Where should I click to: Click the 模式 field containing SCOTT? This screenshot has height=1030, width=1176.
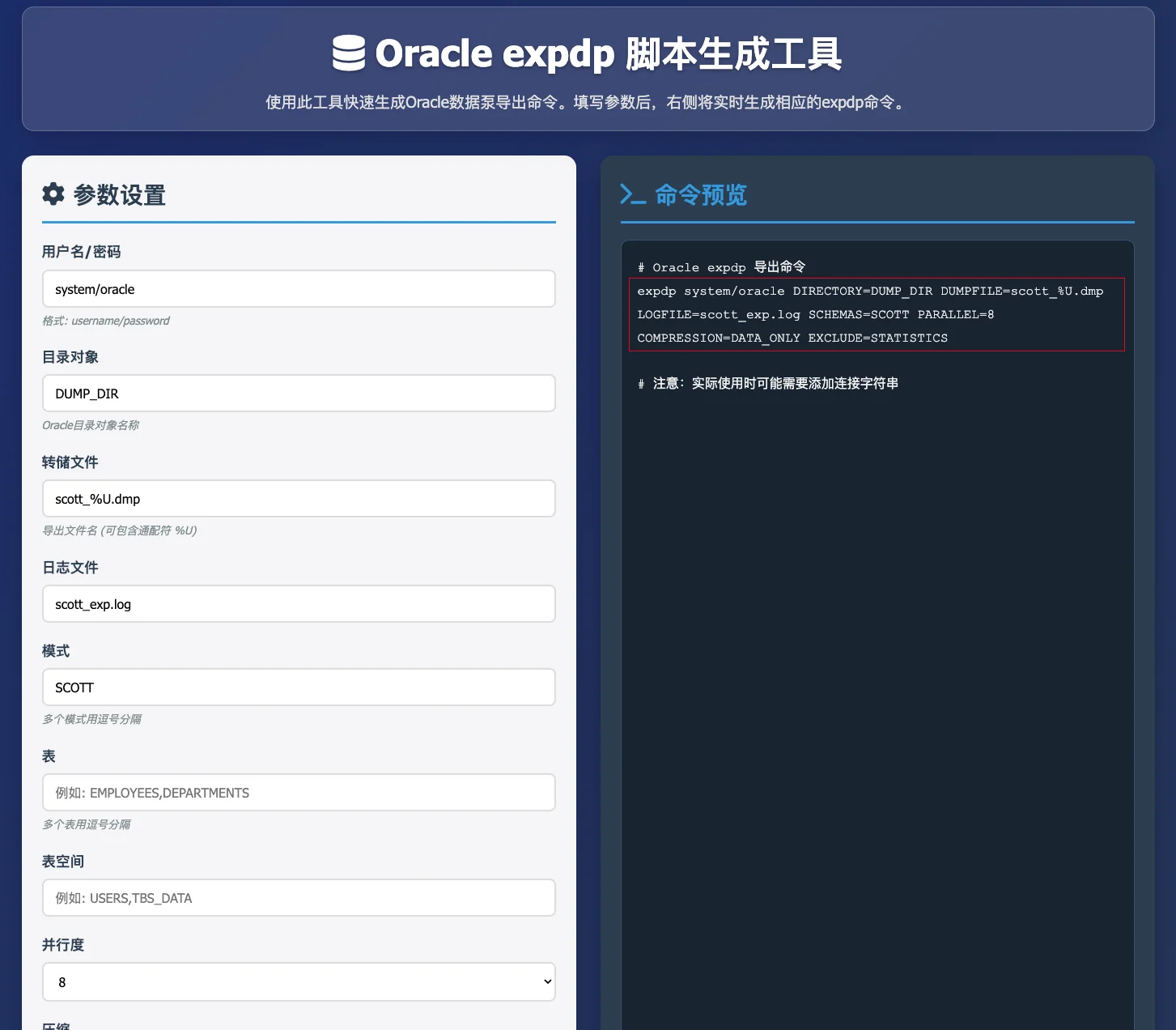pyautogui.click(x=299, y=687)
